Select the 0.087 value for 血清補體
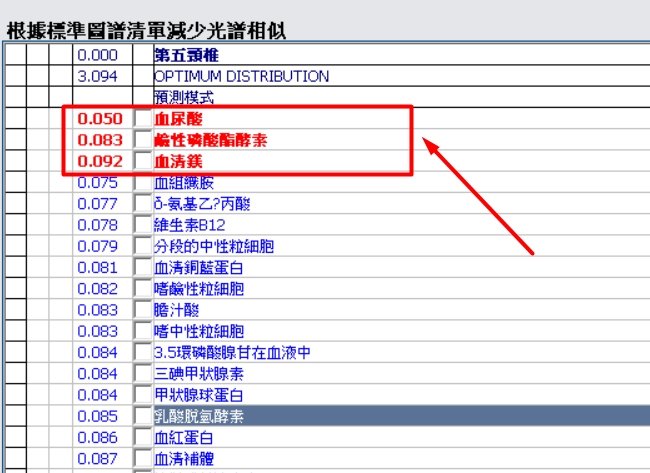The image size is (650, 473). [97, 458]
